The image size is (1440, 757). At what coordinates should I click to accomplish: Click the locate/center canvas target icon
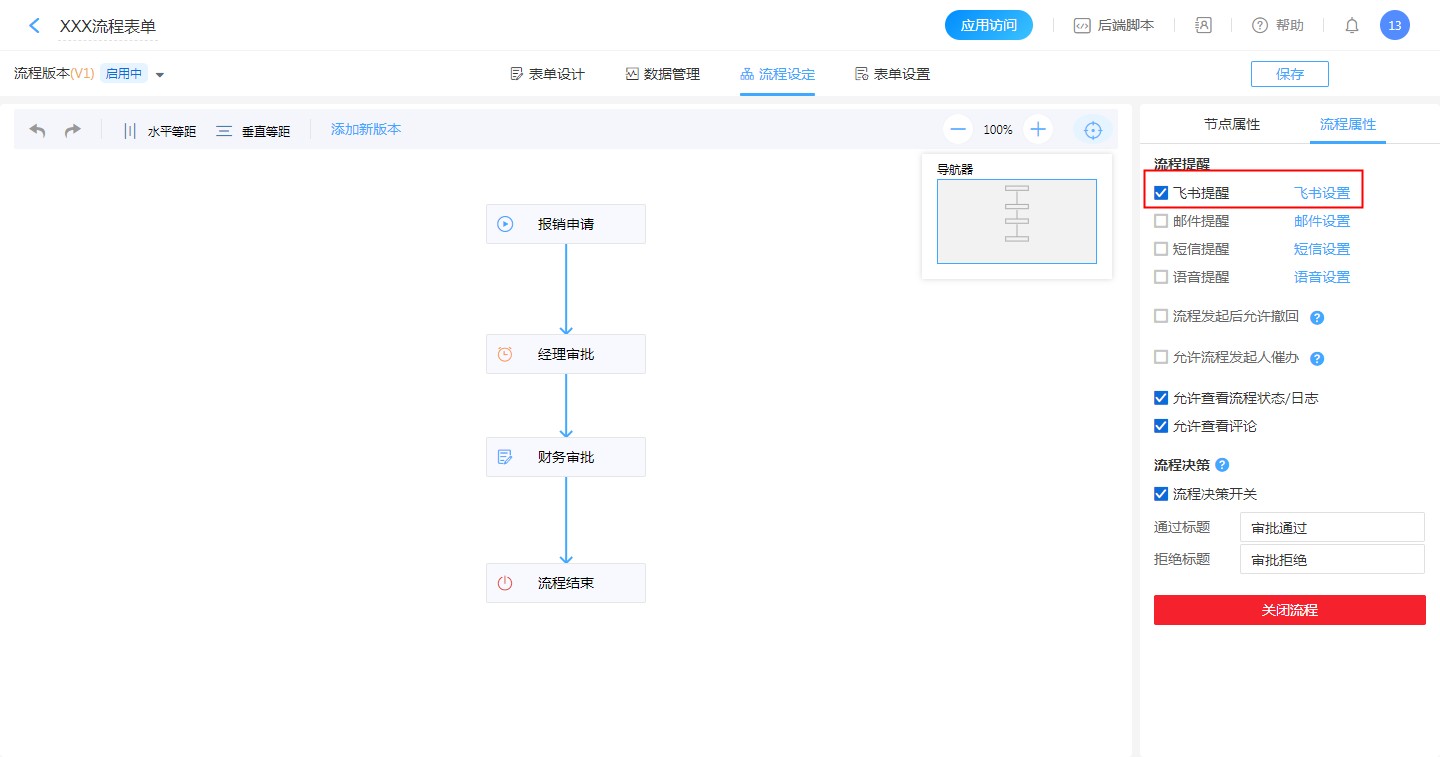(x=1093, y=130)
